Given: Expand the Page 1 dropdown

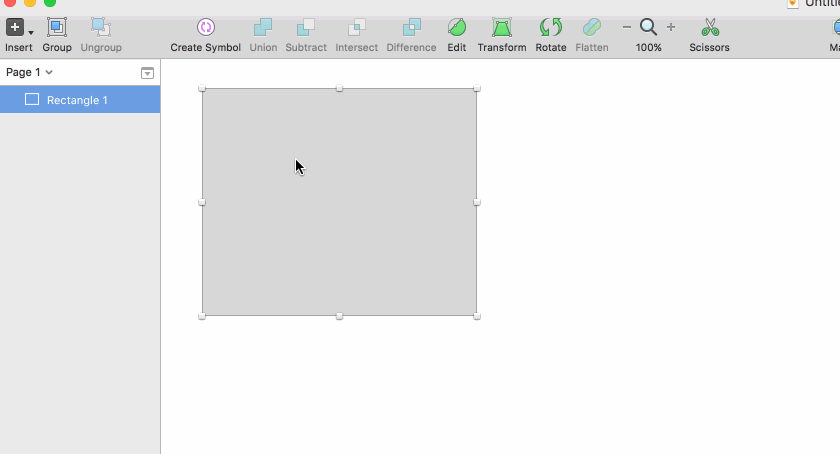Looking at the screenshot, I should (x=29, y=72).
